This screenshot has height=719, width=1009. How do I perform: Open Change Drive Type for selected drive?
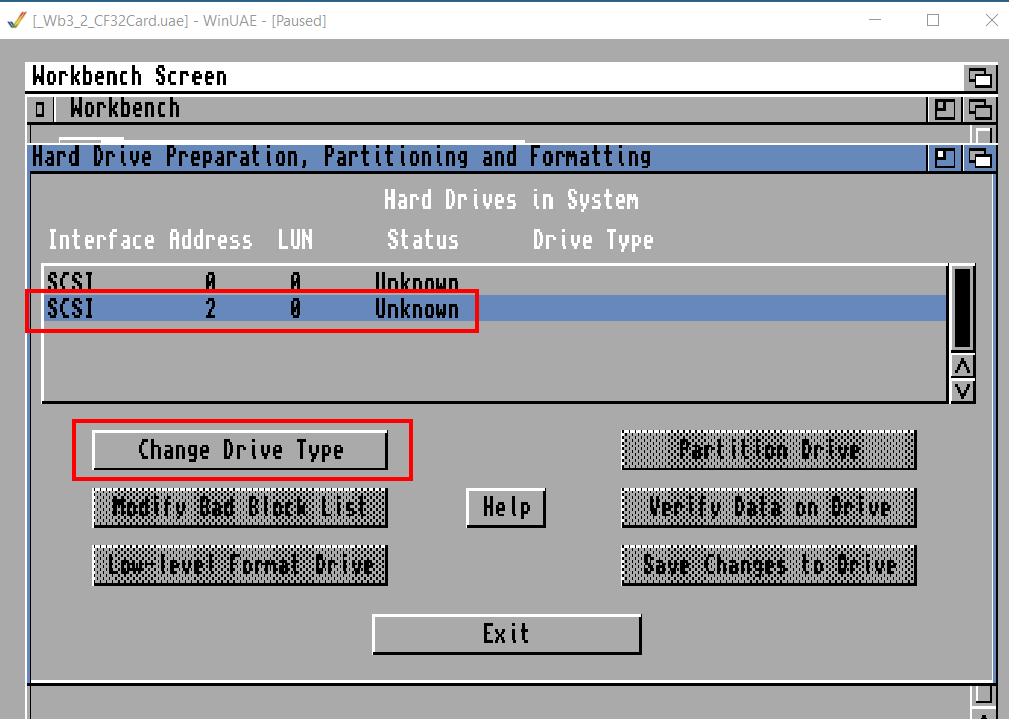pos(240,450)
